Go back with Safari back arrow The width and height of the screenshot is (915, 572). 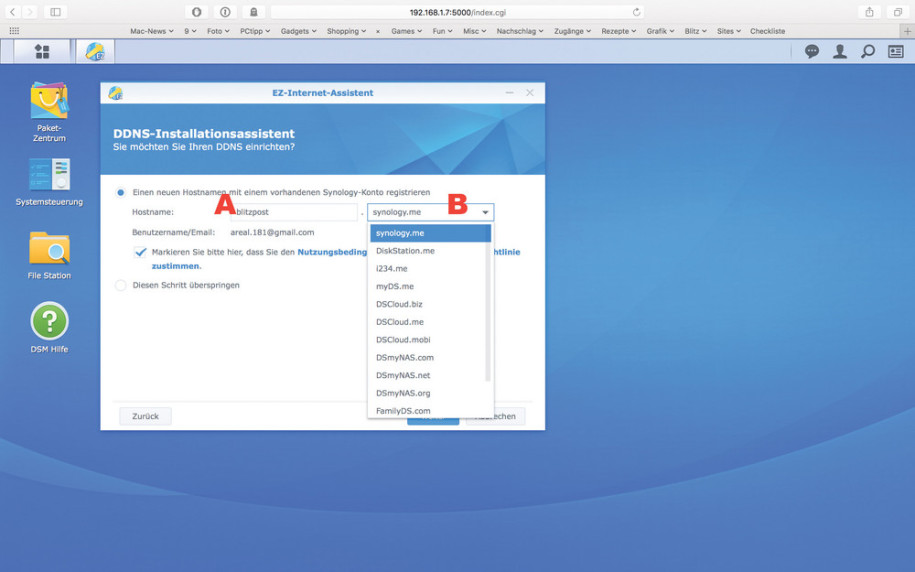click(x=12, y=12)
